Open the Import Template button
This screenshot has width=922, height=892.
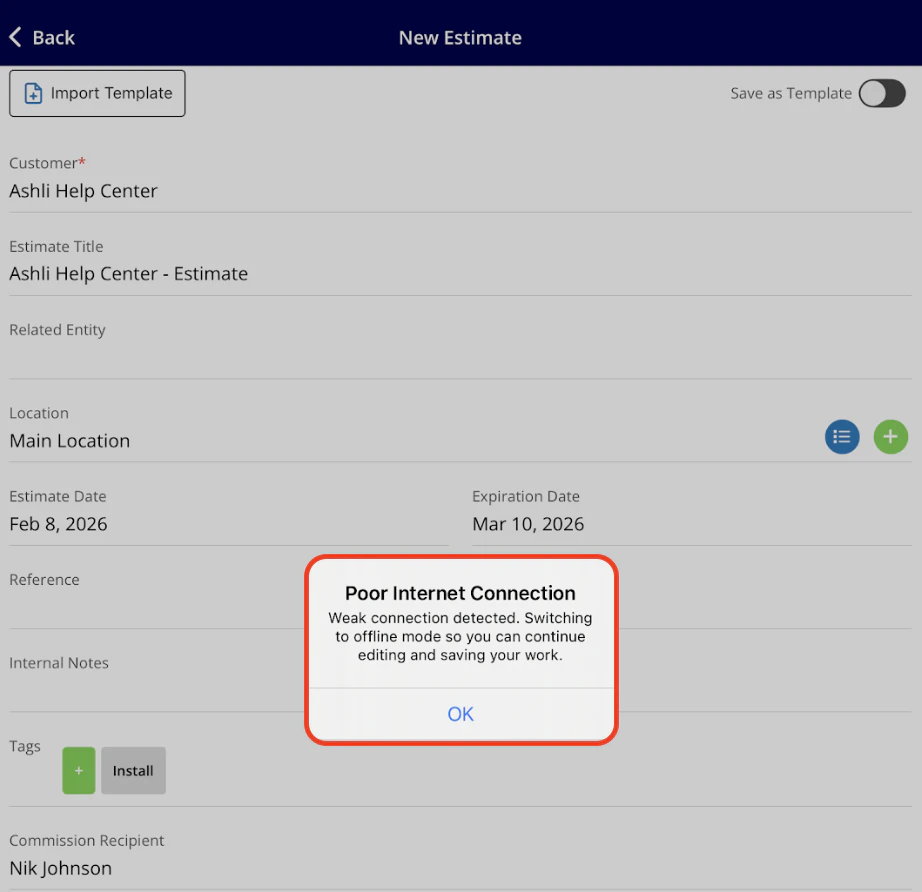point(97,93)
